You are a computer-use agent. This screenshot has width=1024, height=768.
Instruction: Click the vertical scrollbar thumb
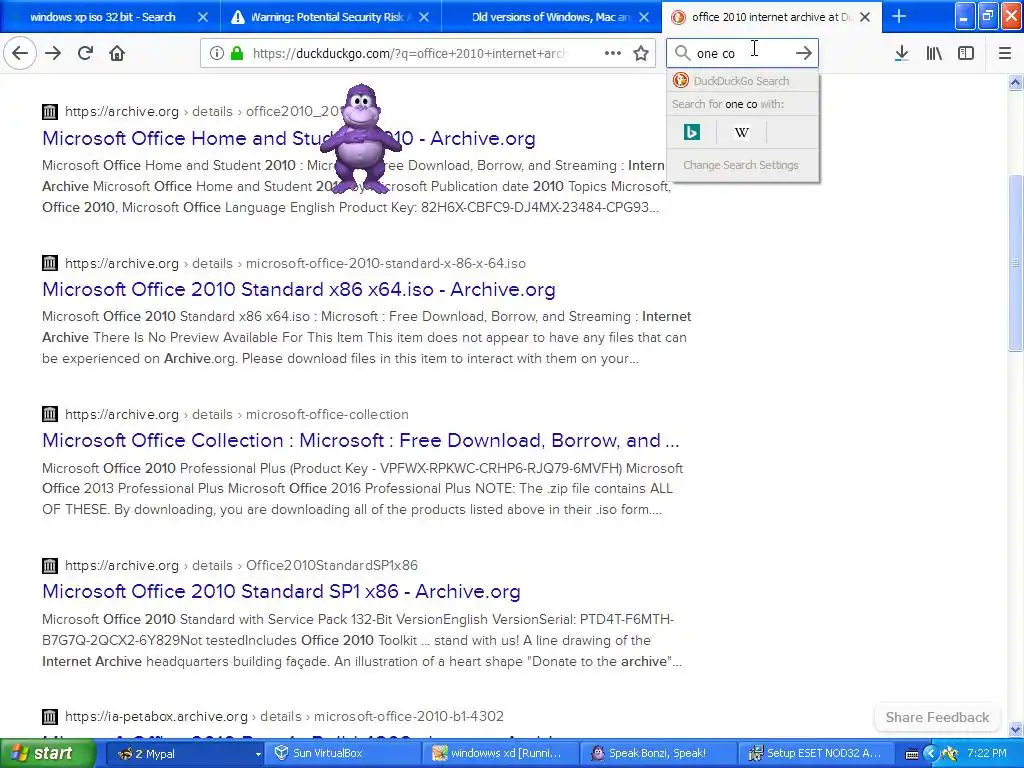(x=1015, y=263)
